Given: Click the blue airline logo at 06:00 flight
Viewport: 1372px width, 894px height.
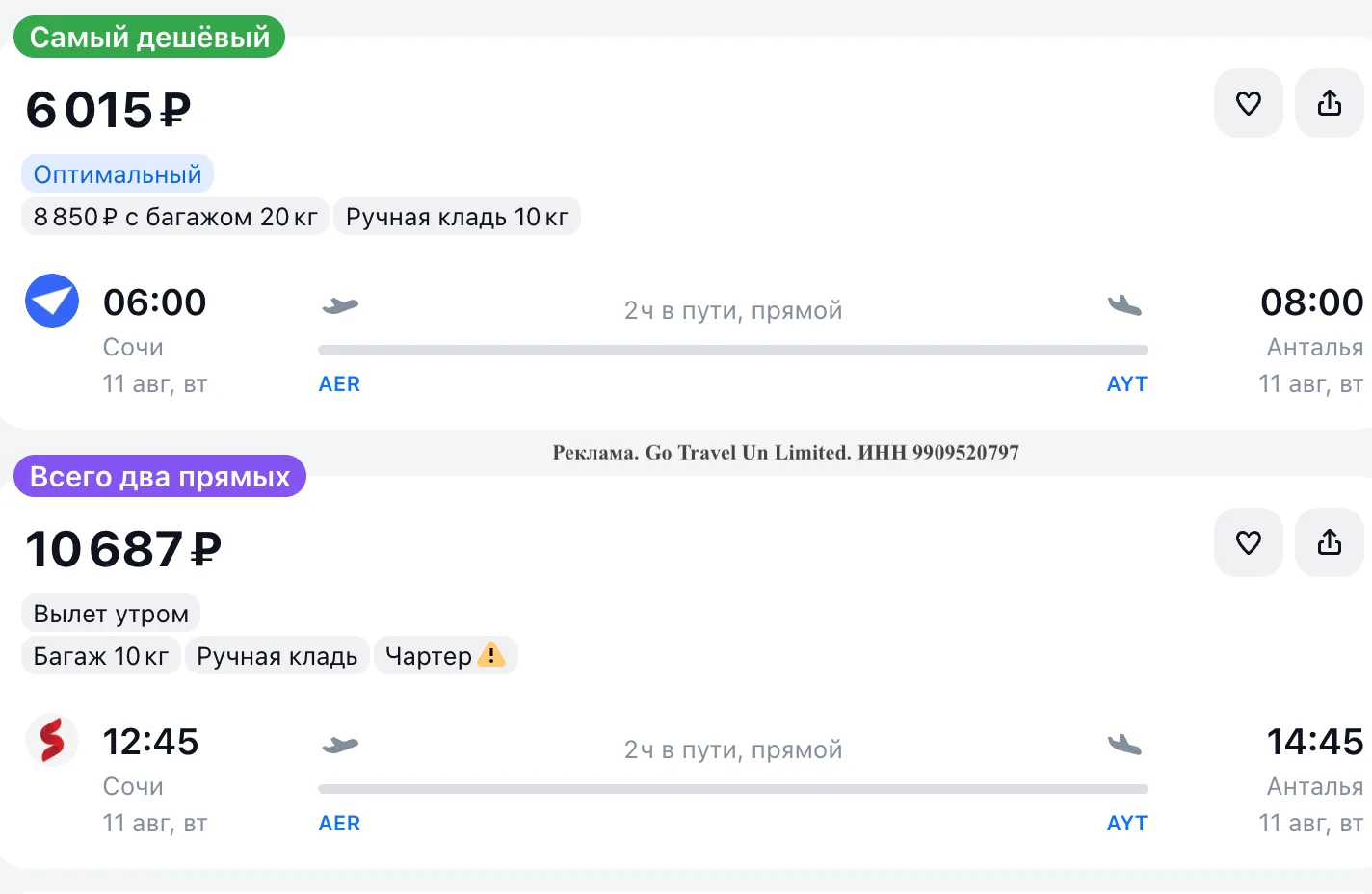Looking at the screenshot, I should click(52, 301).
